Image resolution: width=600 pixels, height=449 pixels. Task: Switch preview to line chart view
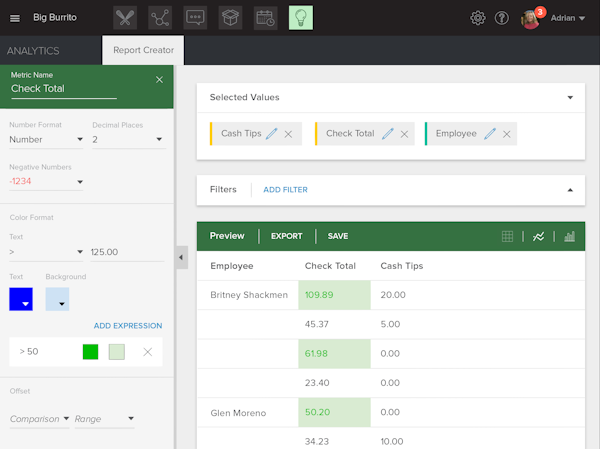click(x=538, y=237)
